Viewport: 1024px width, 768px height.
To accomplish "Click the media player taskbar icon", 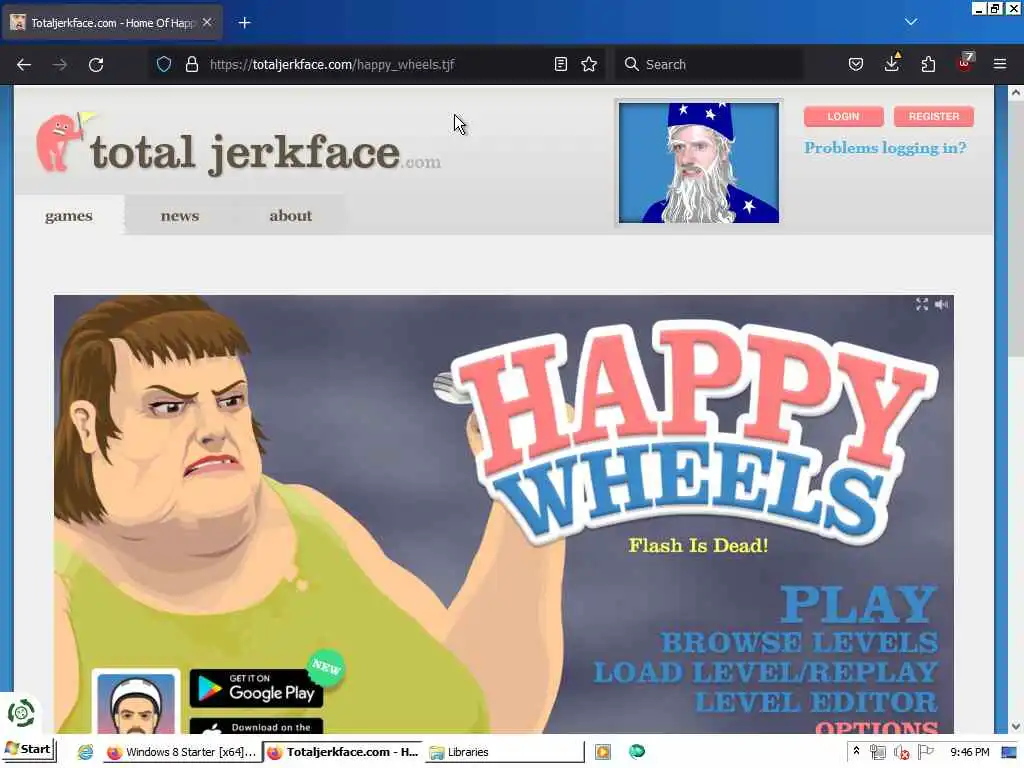I will (x=603, y=752).
